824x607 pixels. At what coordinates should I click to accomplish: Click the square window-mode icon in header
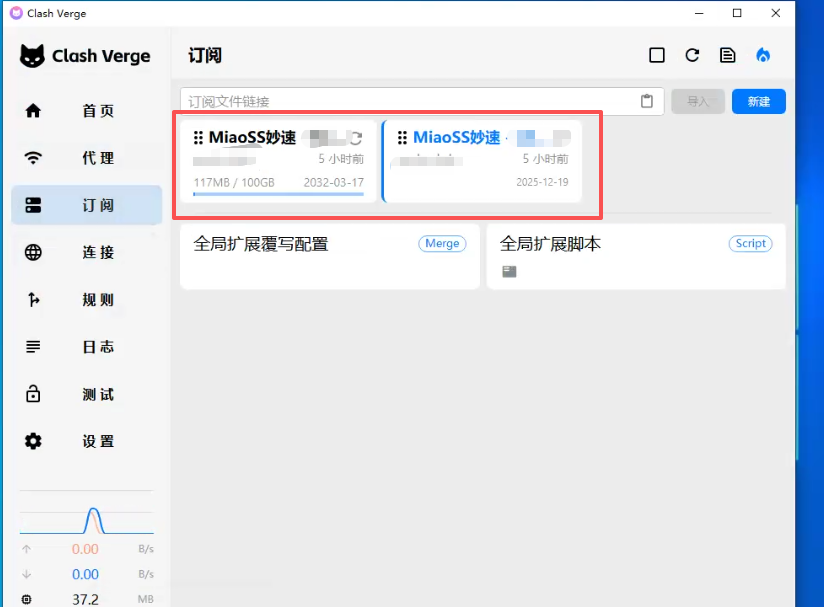pos(657,56)
